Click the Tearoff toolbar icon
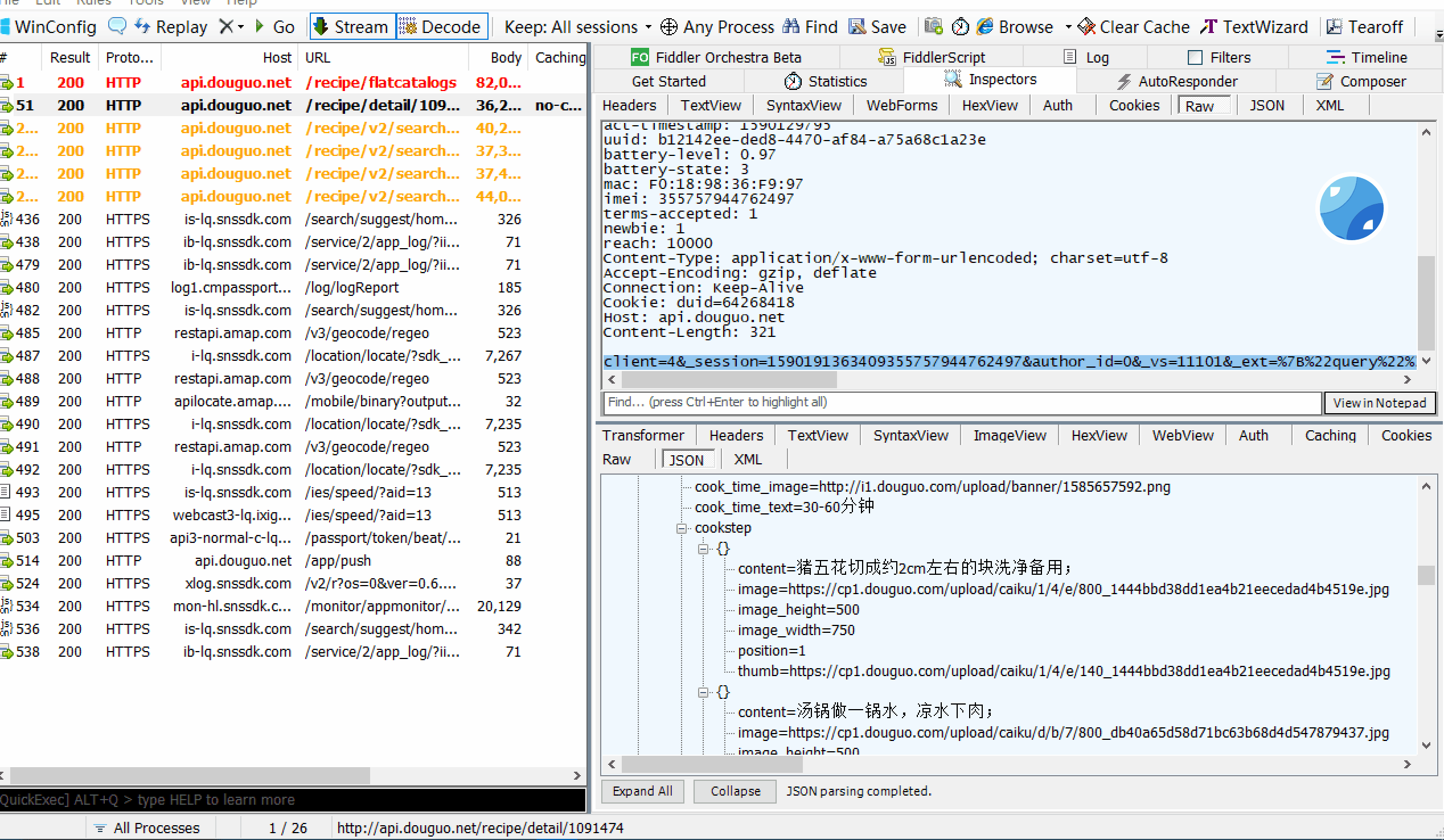This screenshot has width=1444, height=840. [1334, 26]
